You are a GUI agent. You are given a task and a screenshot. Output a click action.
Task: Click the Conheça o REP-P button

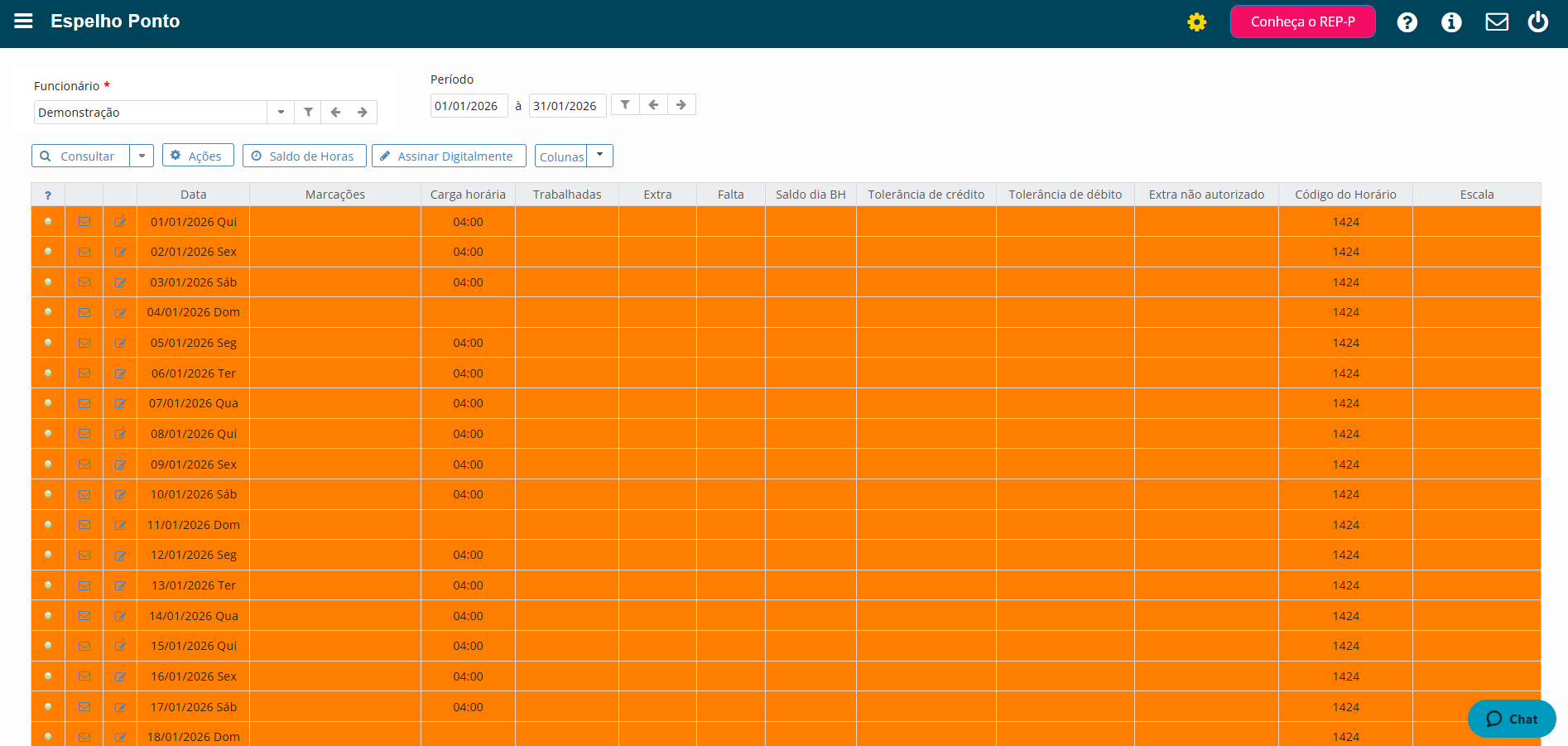pyautogui.click(x=1303, y=22)
